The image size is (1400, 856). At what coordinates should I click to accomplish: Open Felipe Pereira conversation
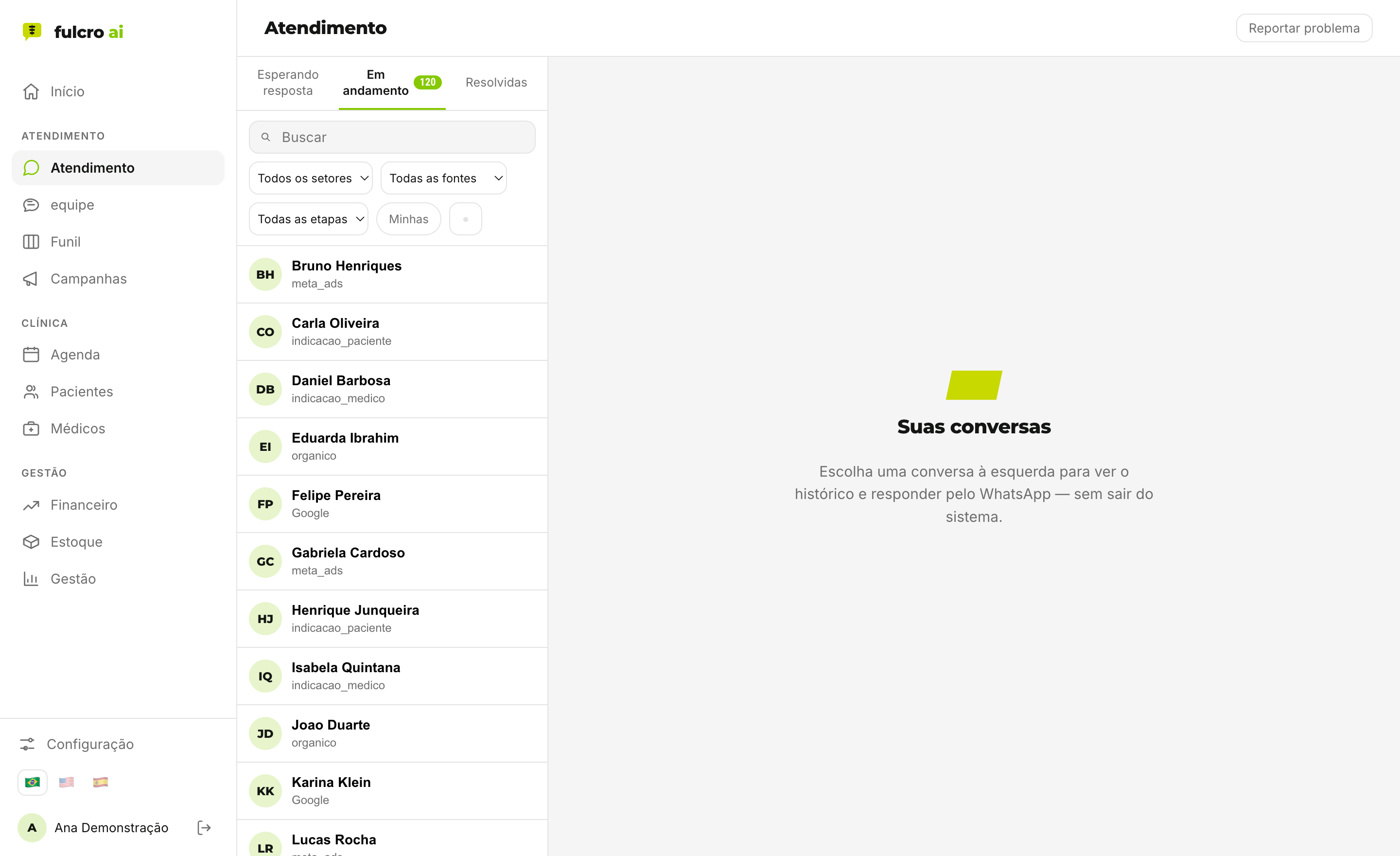tap(392, 503)
